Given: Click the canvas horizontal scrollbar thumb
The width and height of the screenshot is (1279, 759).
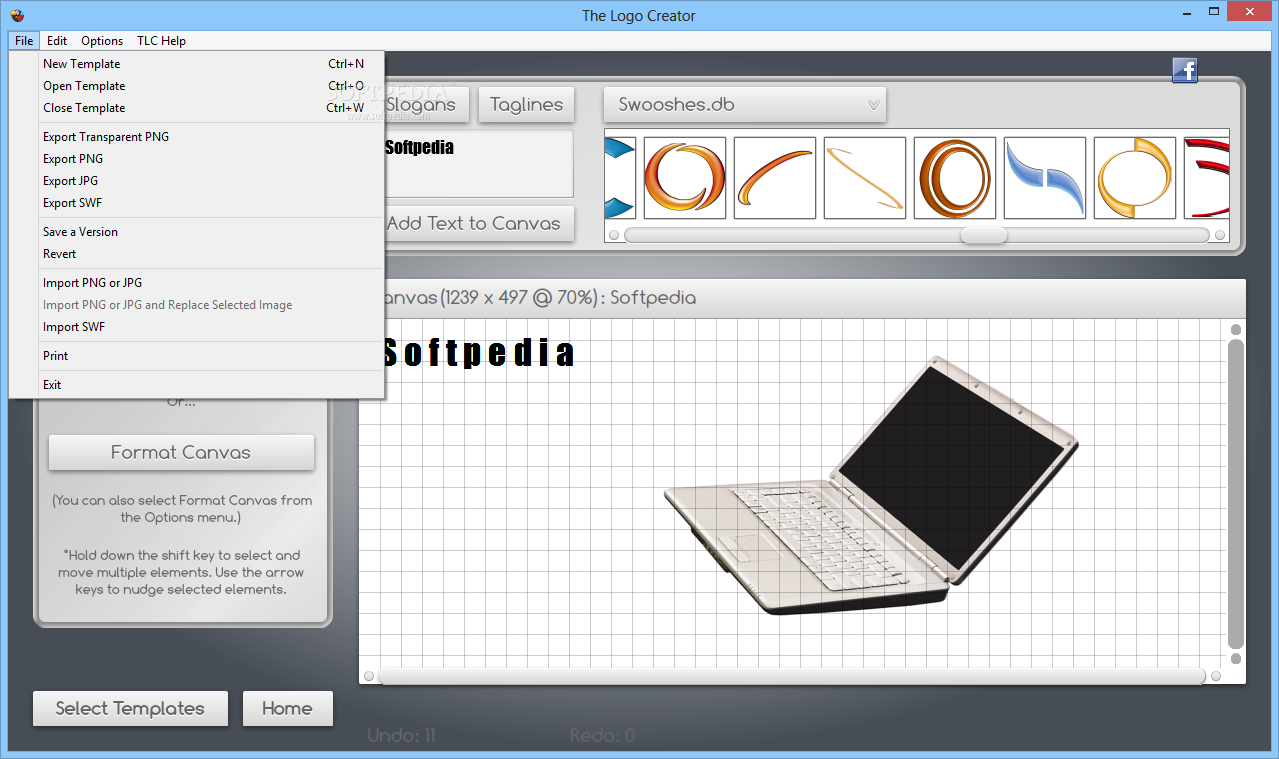Looking at the screenshot, I should [792, 676].
